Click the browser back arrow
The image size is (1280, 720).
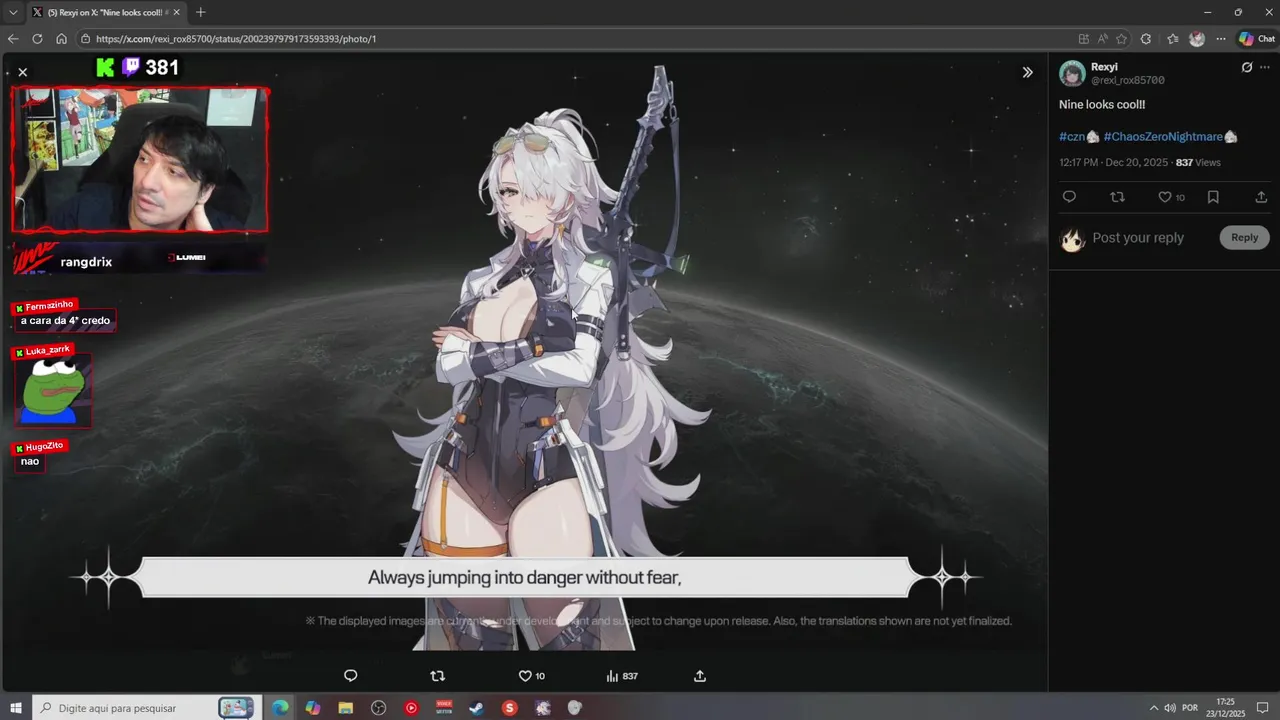(13, 39)
